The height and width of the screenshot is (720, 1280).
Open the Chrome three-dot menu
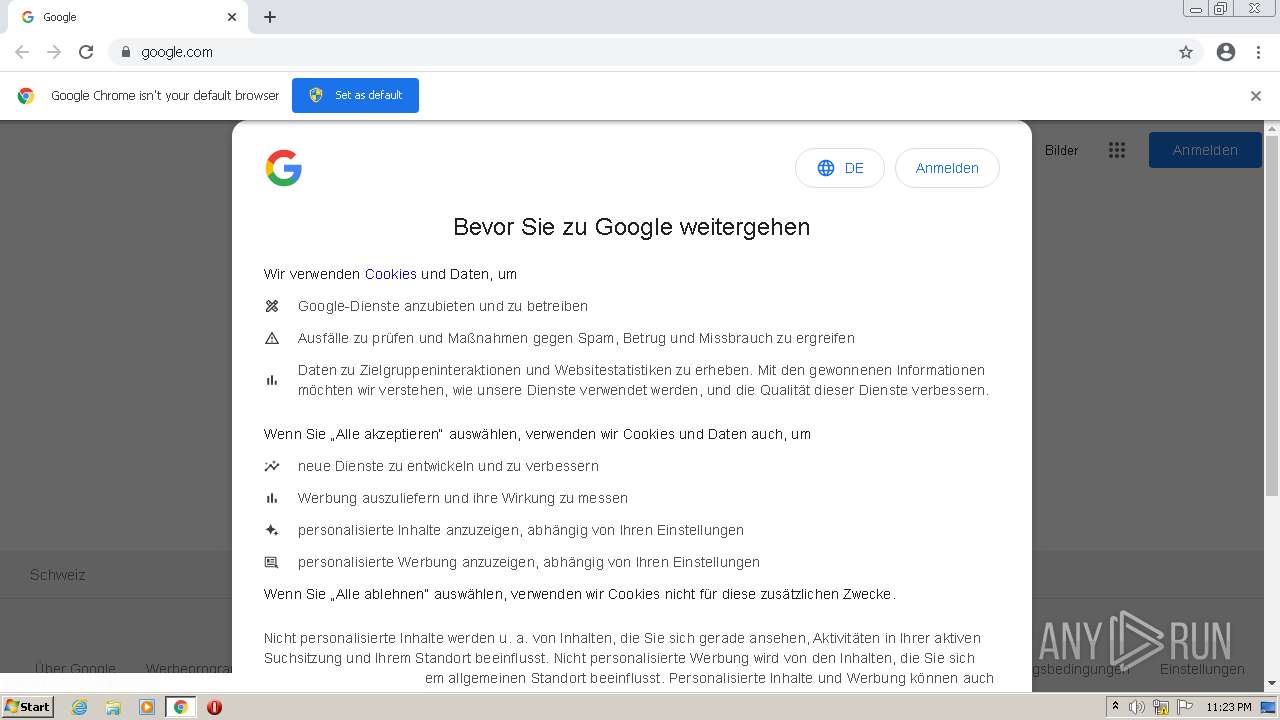(x=1258, y=52)
